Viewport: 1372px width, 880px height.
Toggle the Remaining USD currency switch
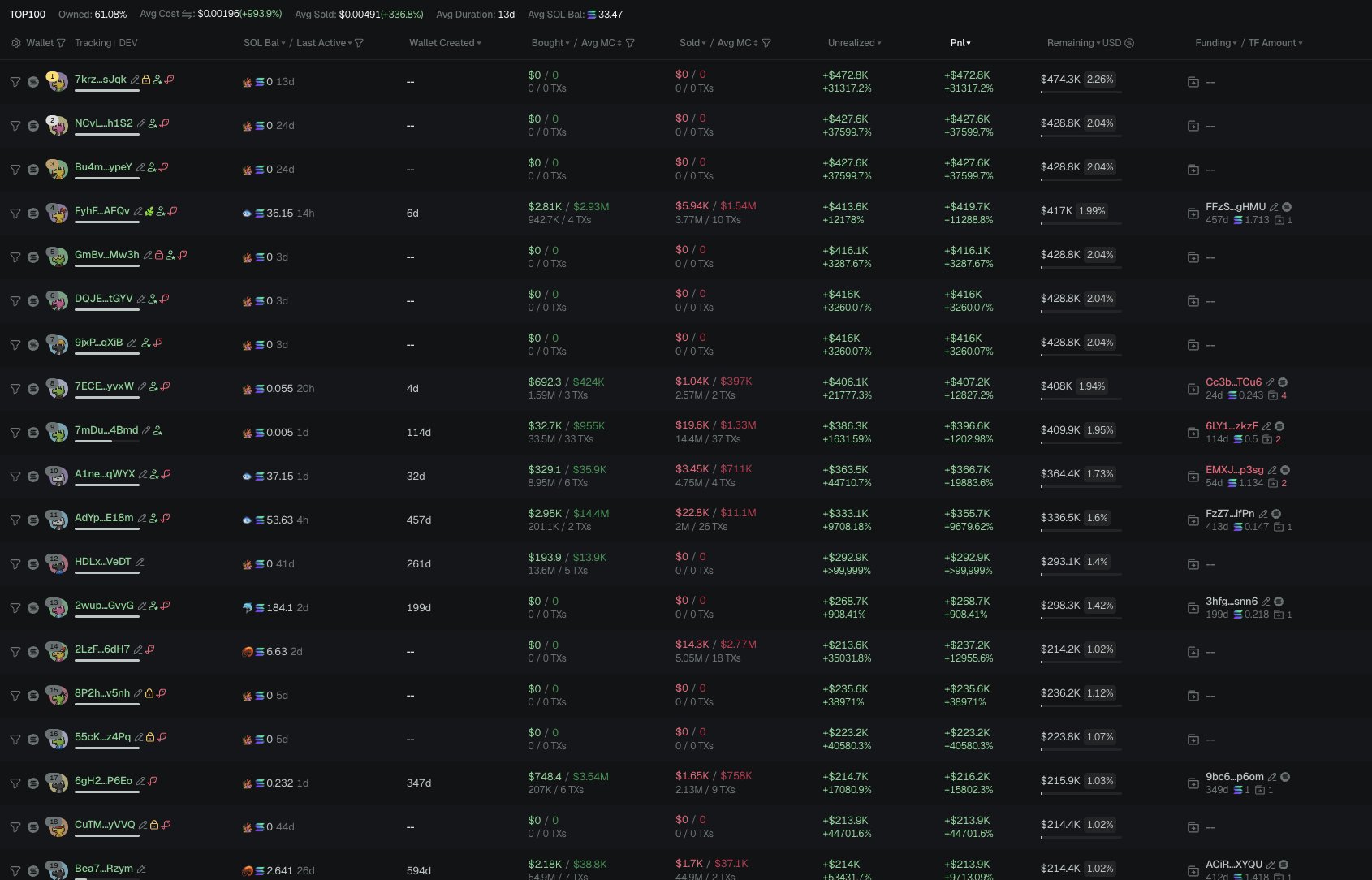1129,43
